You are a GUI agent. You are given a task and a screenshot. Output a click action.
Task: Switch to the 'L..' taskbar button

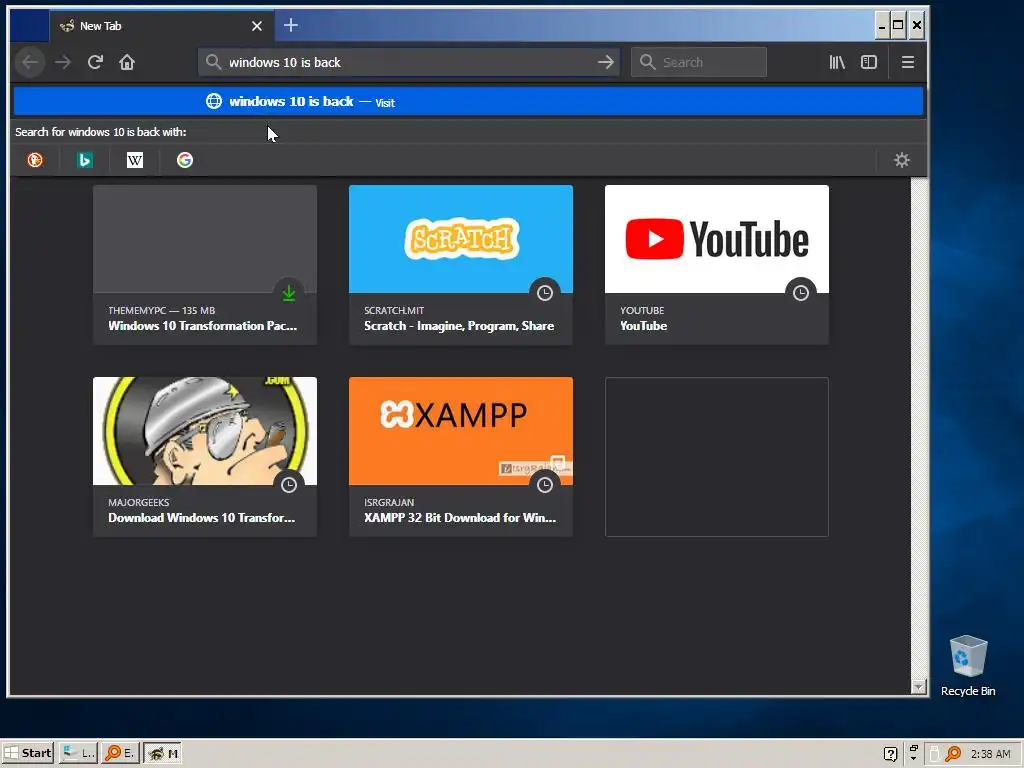tap(78, 753)
